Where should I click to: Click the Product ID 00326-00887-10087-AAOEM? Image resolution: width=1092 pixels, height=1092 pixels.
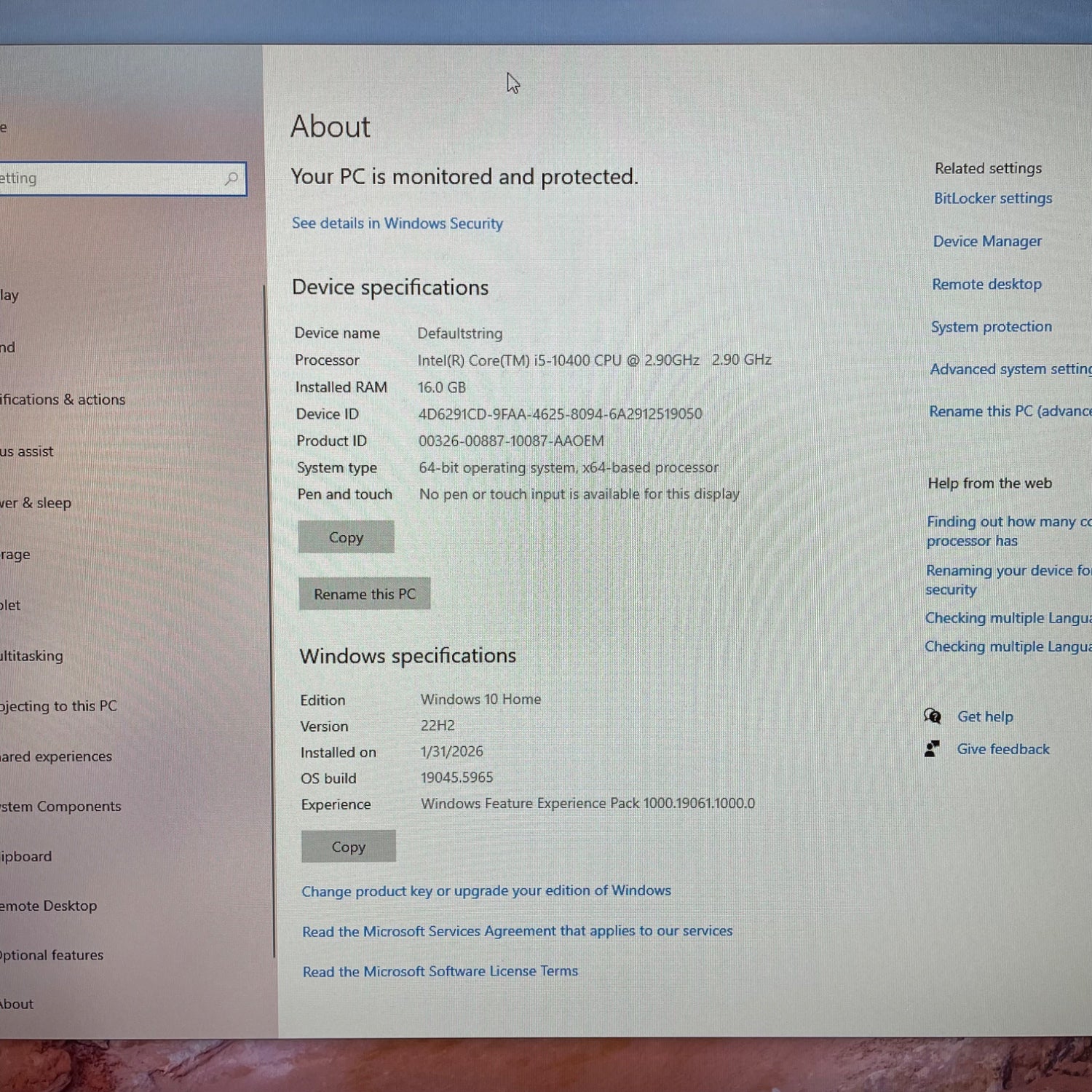pyautogui.click(x=511, y=441)
